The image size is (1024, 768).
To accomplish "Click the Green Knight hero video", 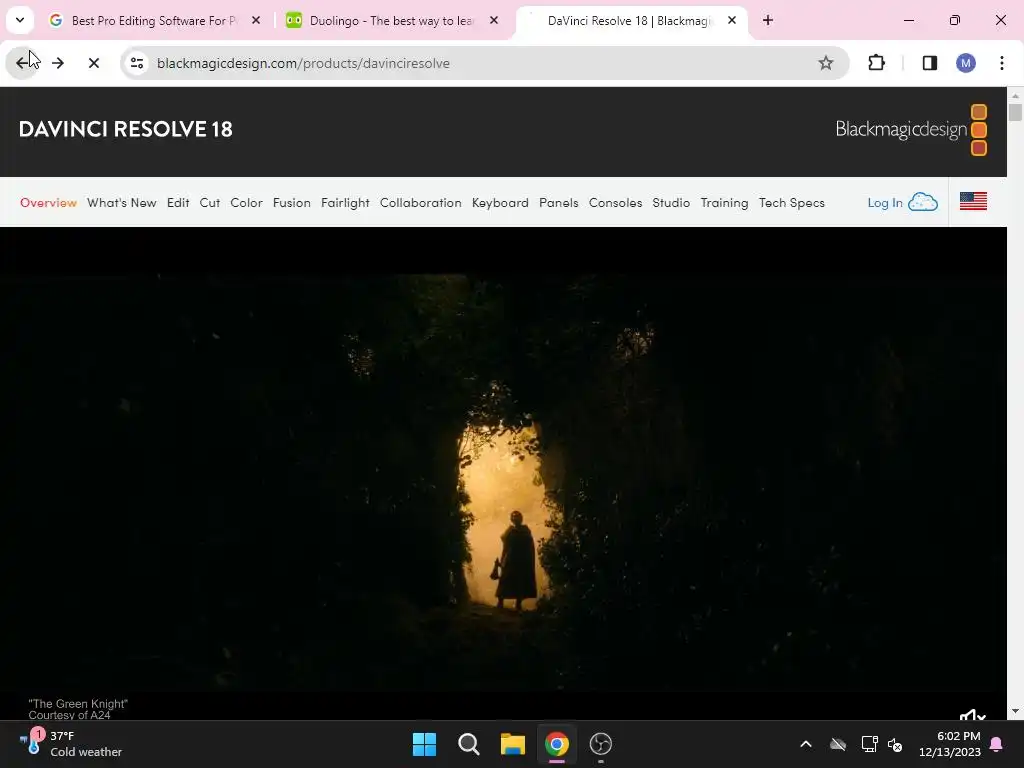I will [503, 473].
